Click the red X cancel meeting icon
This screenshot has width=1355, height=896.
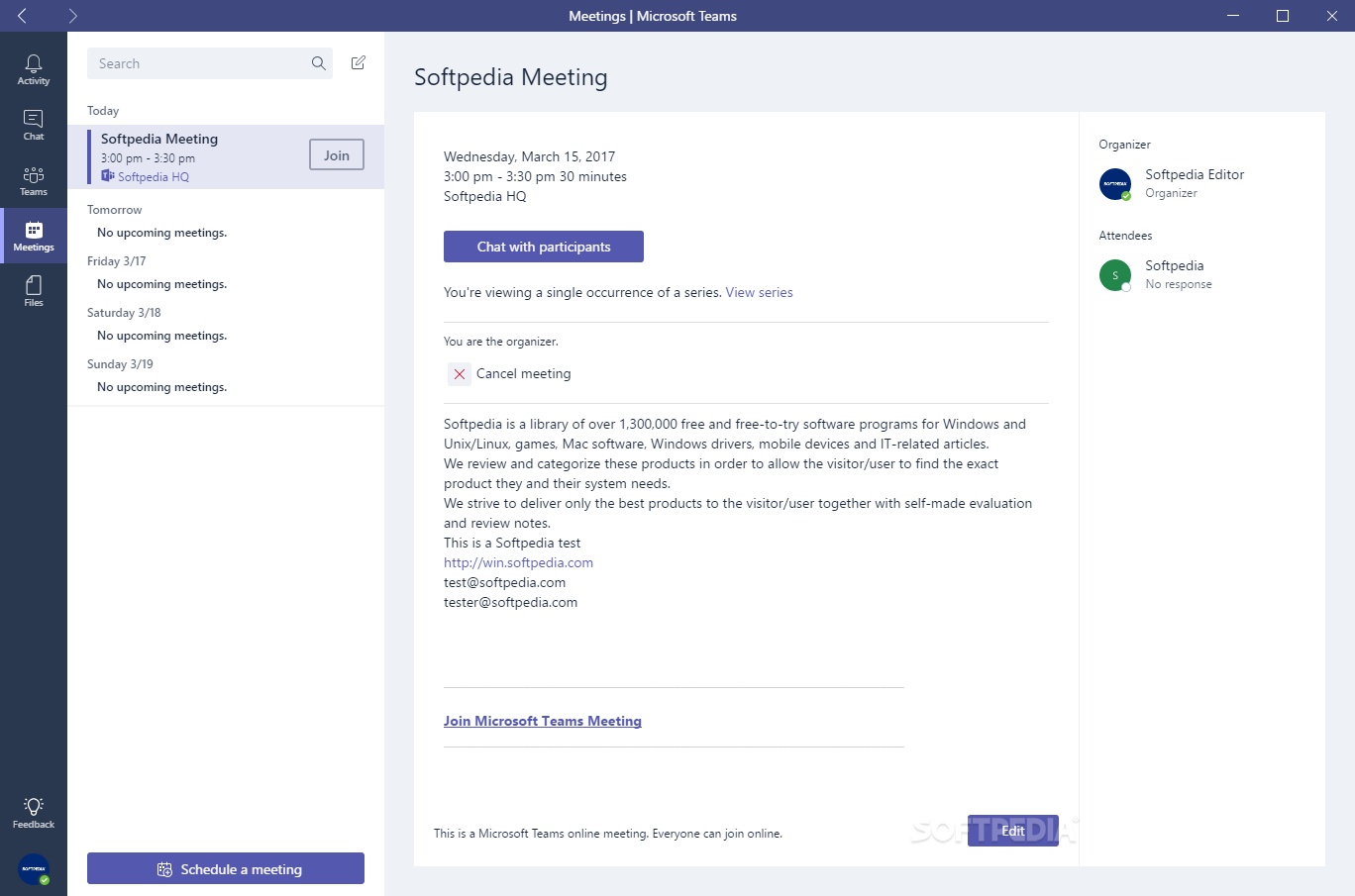coord(460,373)
